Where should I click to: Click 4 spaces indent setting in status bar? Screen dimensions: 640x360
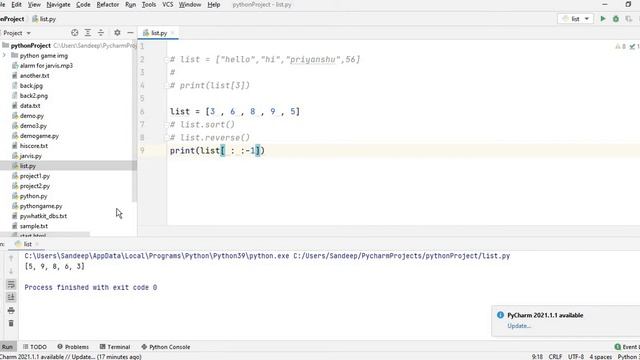click(600, 357)
